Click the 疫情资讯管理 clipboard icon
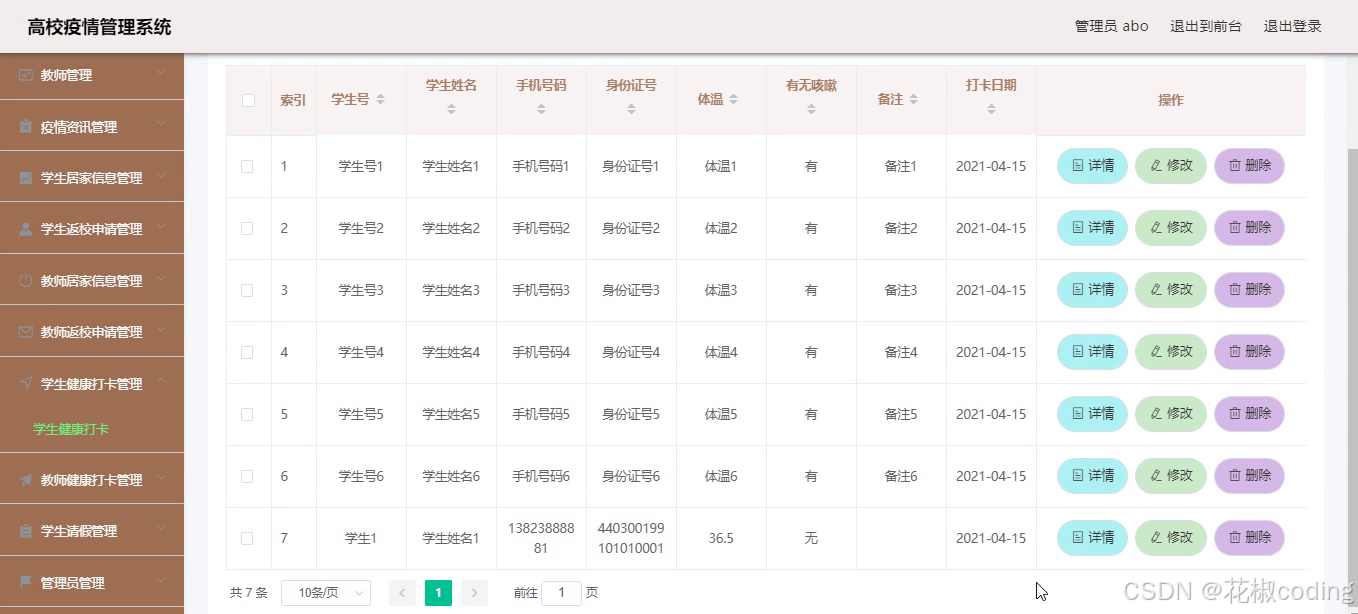Screen dimensions: 1358x614 (x=26, y=127)
